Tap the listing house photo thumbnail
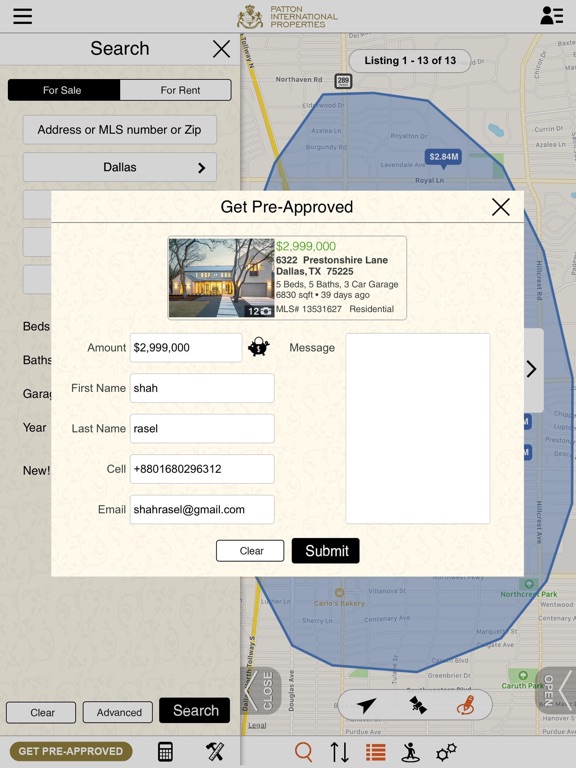The height and width of the screenshot is (768, 576). click(x=221, y=278)
